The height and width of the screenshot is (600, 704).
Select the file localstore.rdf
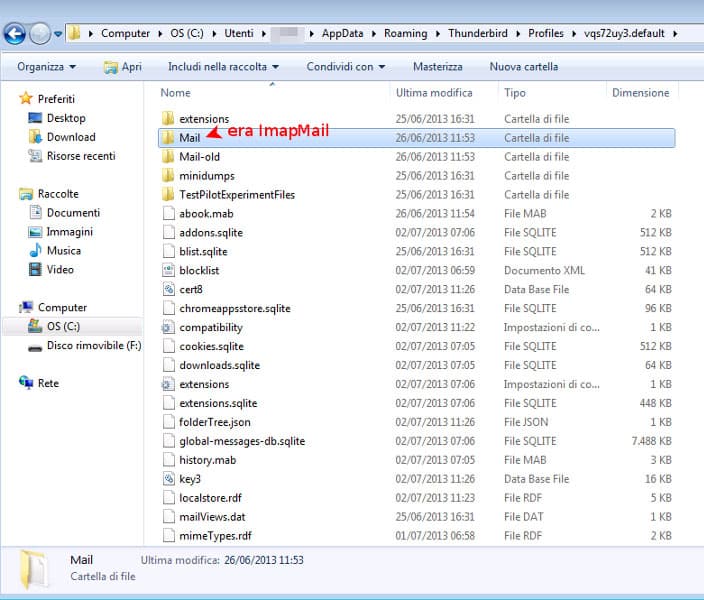(x=210, y=498)
